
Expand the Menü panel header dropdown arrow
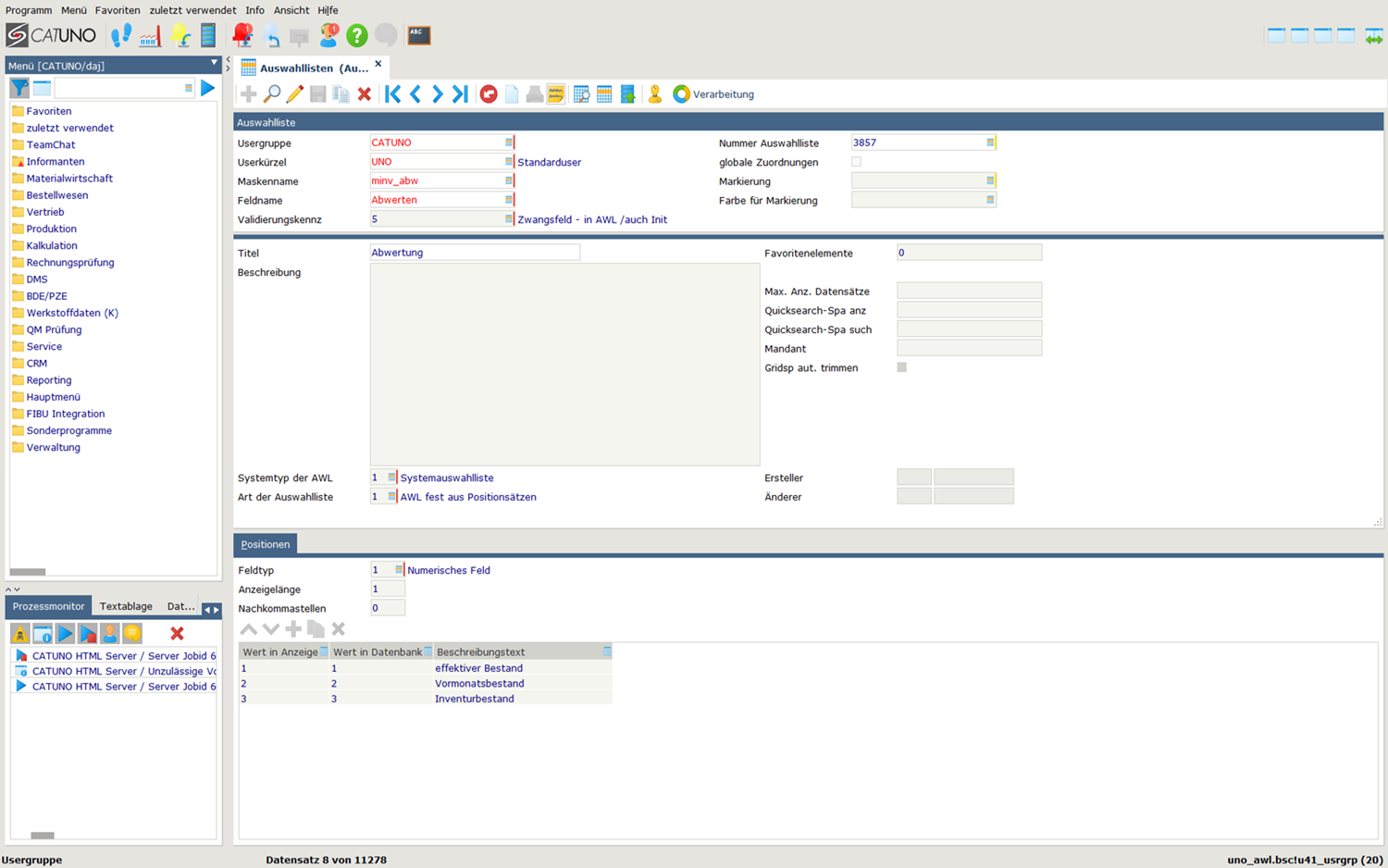(214, 64)
